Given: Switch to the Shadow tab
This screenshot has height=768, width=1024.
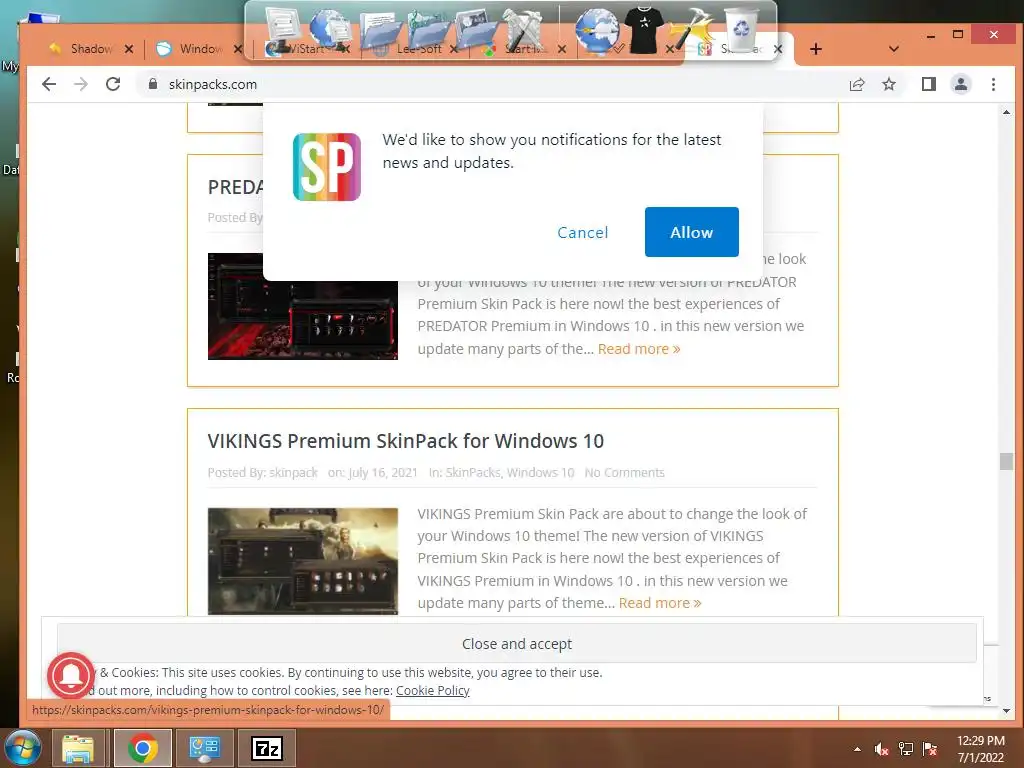Looking at the screenshot, I should pyautogui.click(x=82, y=49).
